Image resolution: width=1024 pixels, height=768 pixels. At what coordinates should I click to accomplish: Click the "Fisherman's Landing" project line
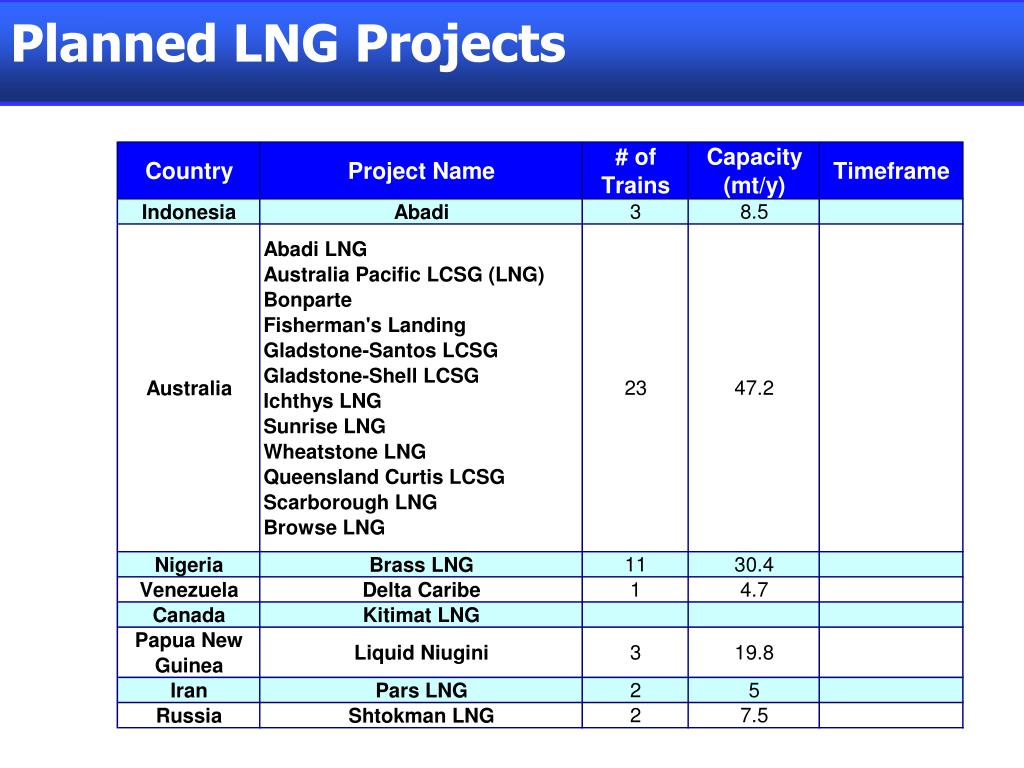(x=365, y=325)
